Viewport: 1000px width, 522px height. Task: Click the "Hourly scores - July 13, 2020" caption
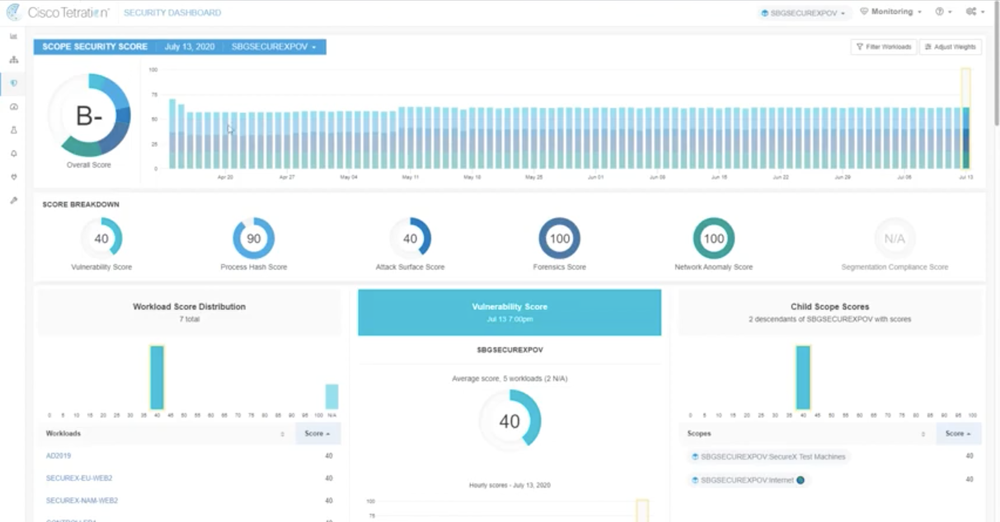pyautogui.click(x=510, y=485)
